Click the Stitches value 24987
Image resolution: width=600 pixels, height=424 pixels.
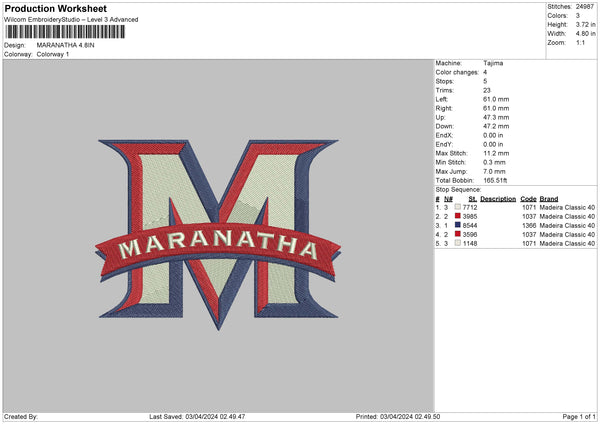pyautogui.click(x=585, y=7)
